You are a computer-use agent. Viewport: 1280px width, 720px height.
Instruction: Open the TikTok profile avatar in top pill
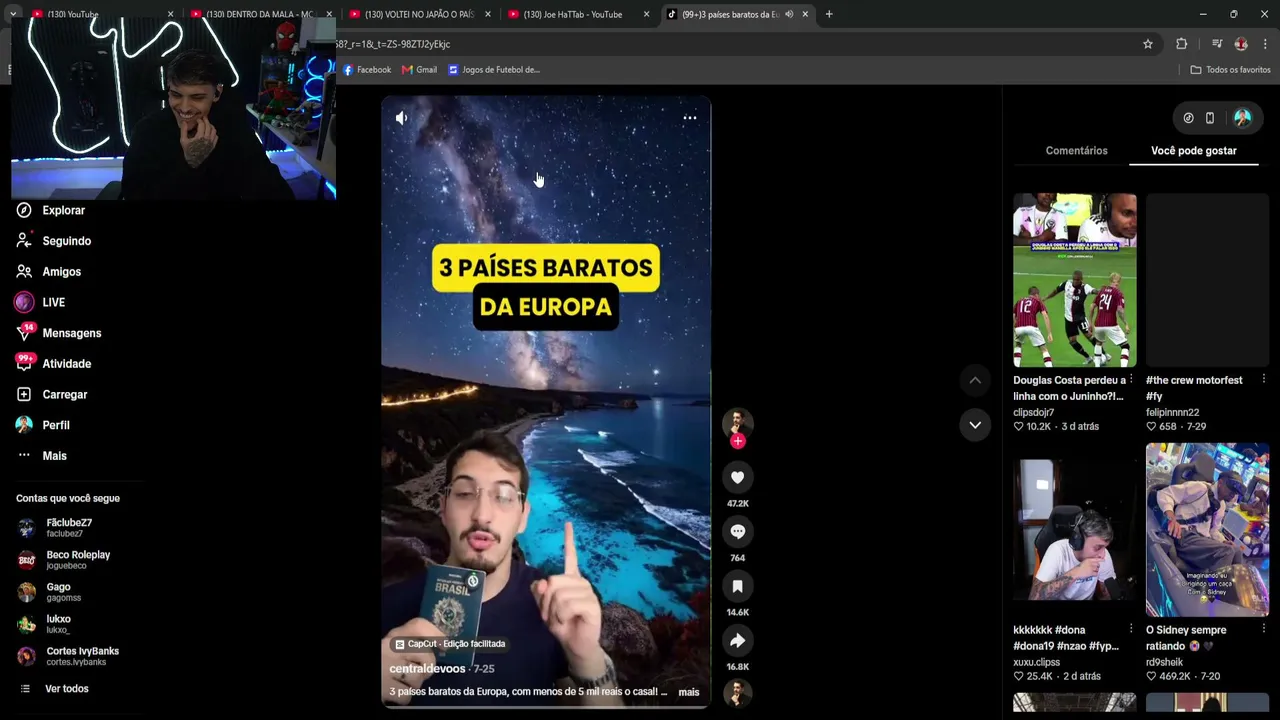tap(1243, 118)
